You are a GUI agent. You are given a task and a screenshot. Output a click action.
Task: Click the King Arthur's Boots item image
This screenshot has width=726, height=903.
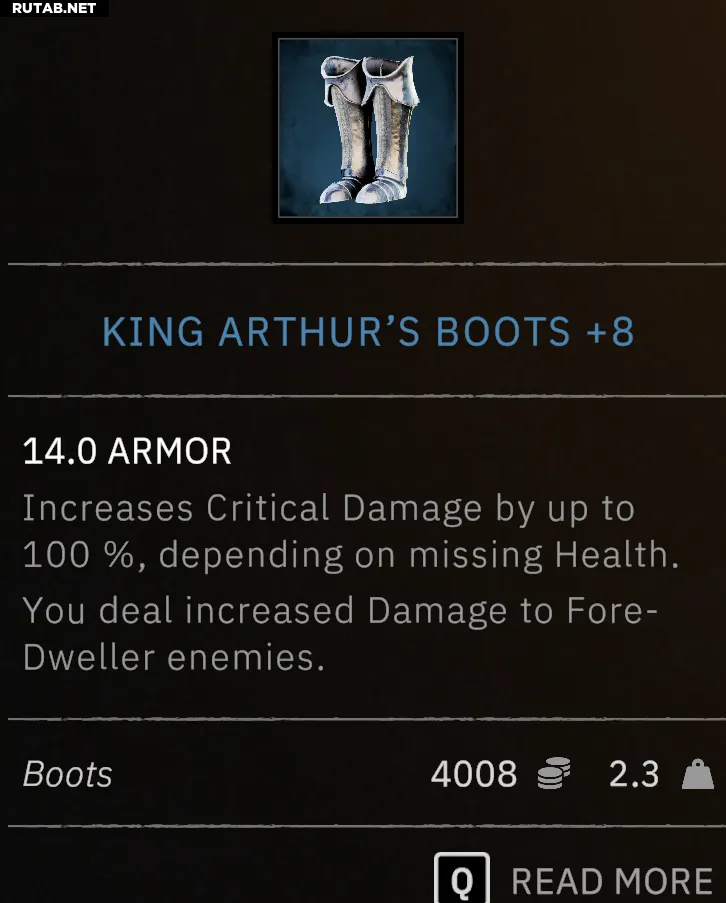(368, 128)
